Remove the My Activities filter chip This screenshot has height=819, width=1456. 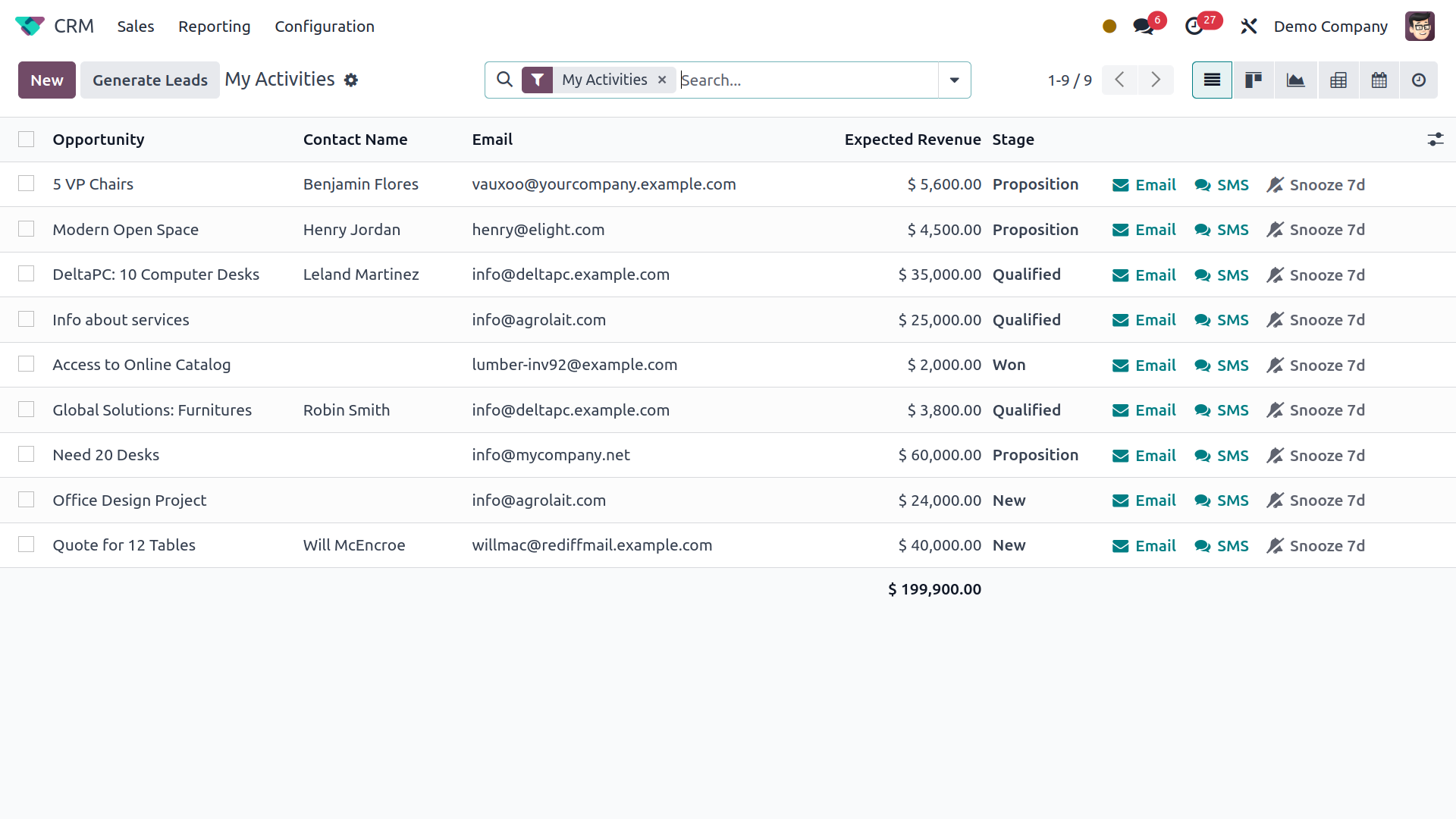661,80
